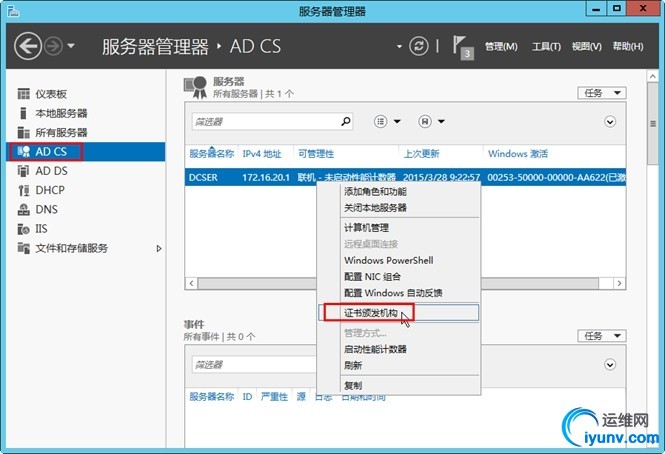
Task: Open the notifications flag icon
Action: coord(463,48)
